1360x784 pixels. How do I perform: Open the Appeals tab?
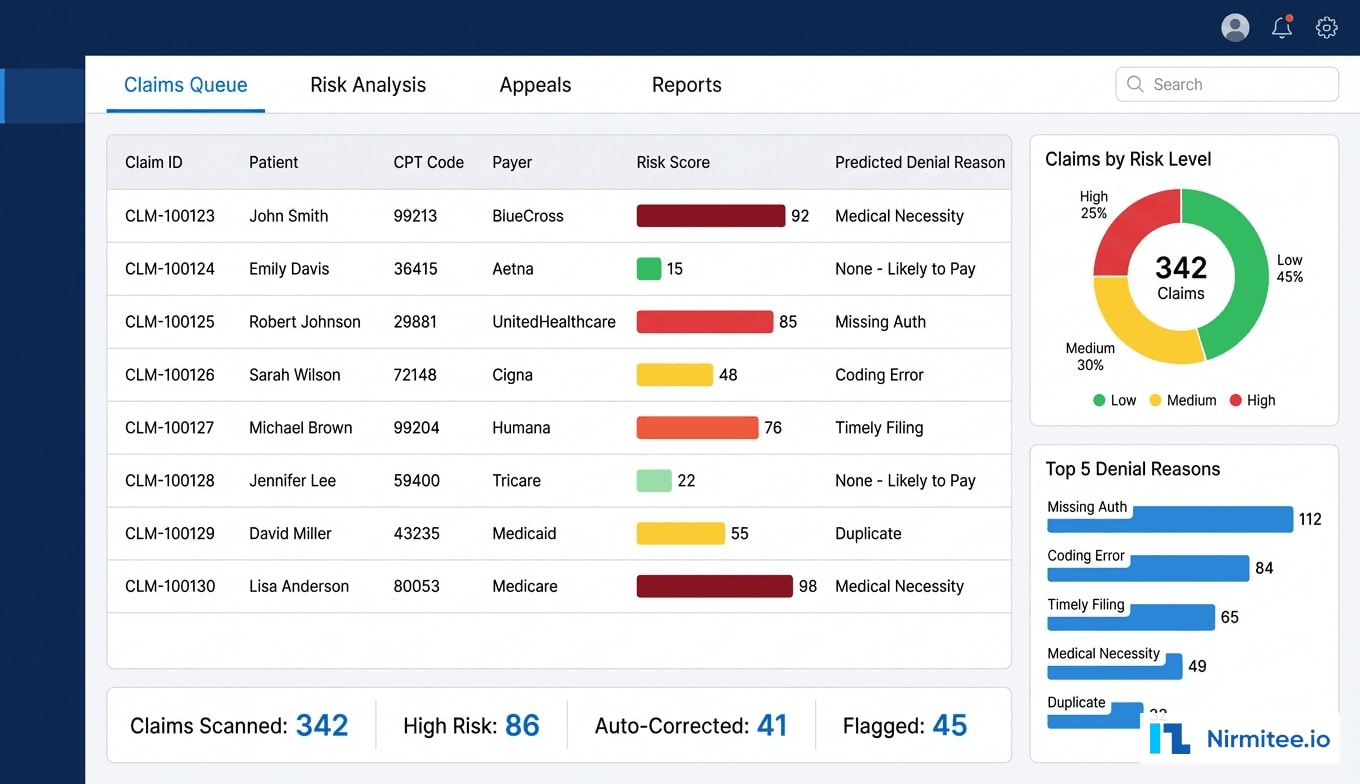tap(535, 85)
